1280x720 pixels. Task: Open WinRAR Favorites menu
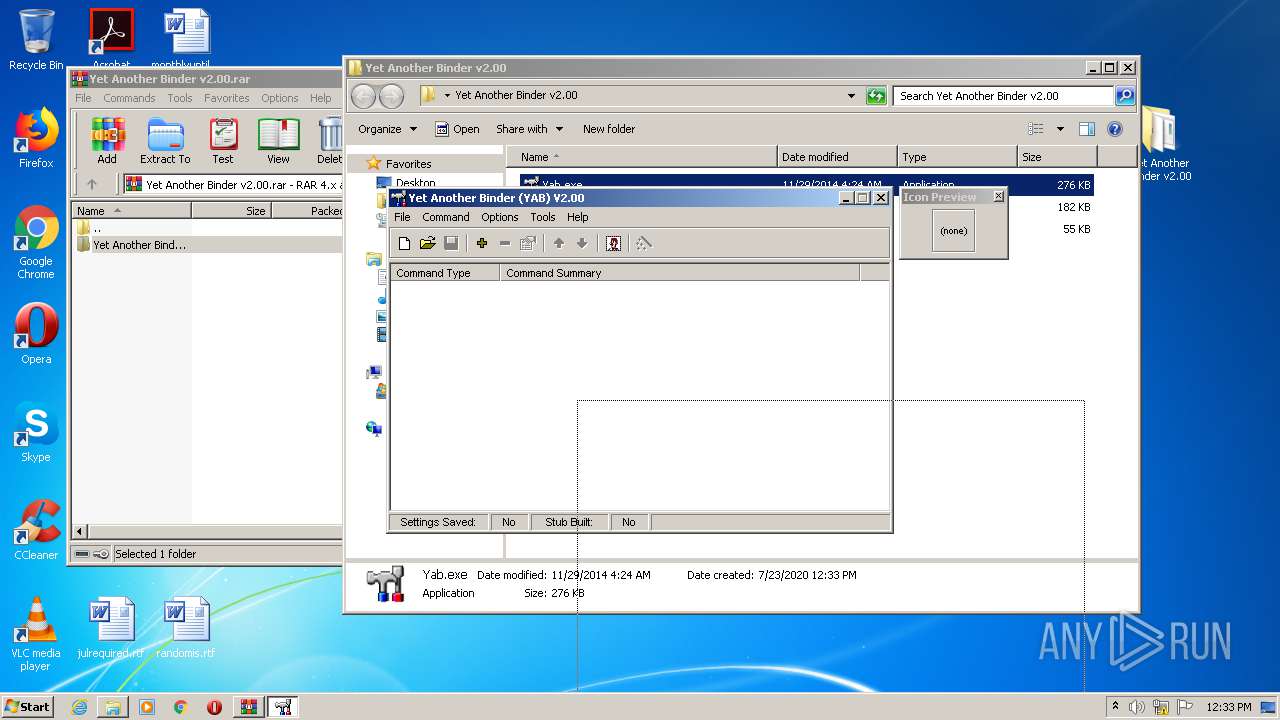tap(227, 98)
